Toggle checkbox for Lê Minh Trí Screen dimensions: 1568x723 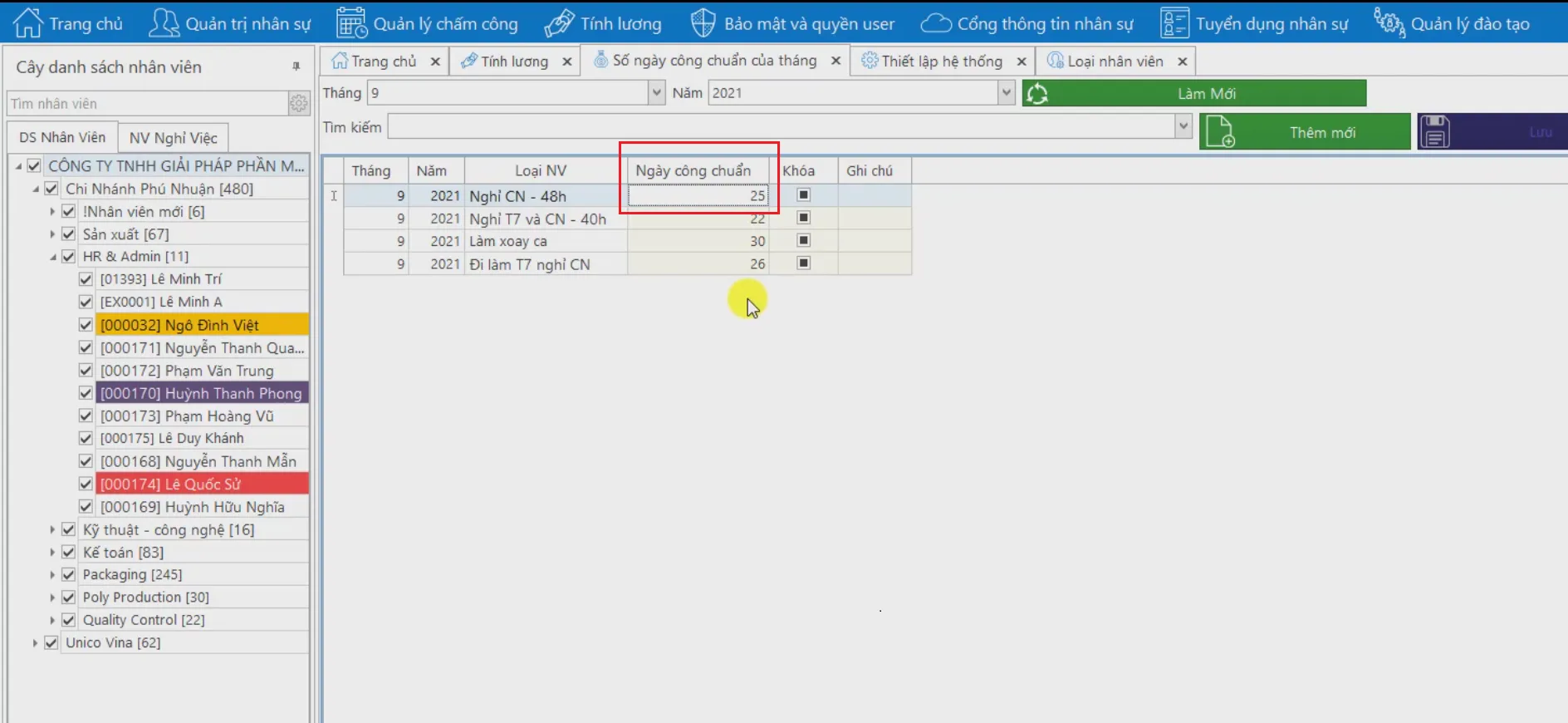(x=86, y=279)
